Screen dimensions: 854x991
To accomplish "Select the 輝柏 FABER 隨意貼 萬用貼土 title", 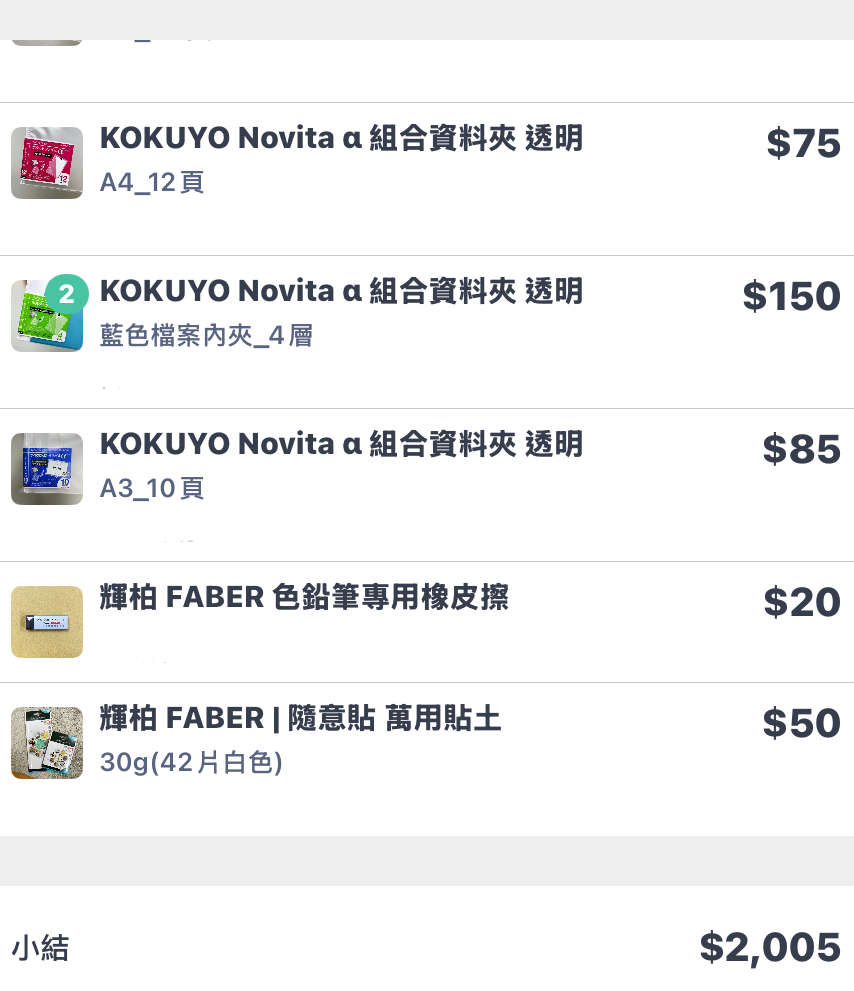I will [300, 719].
